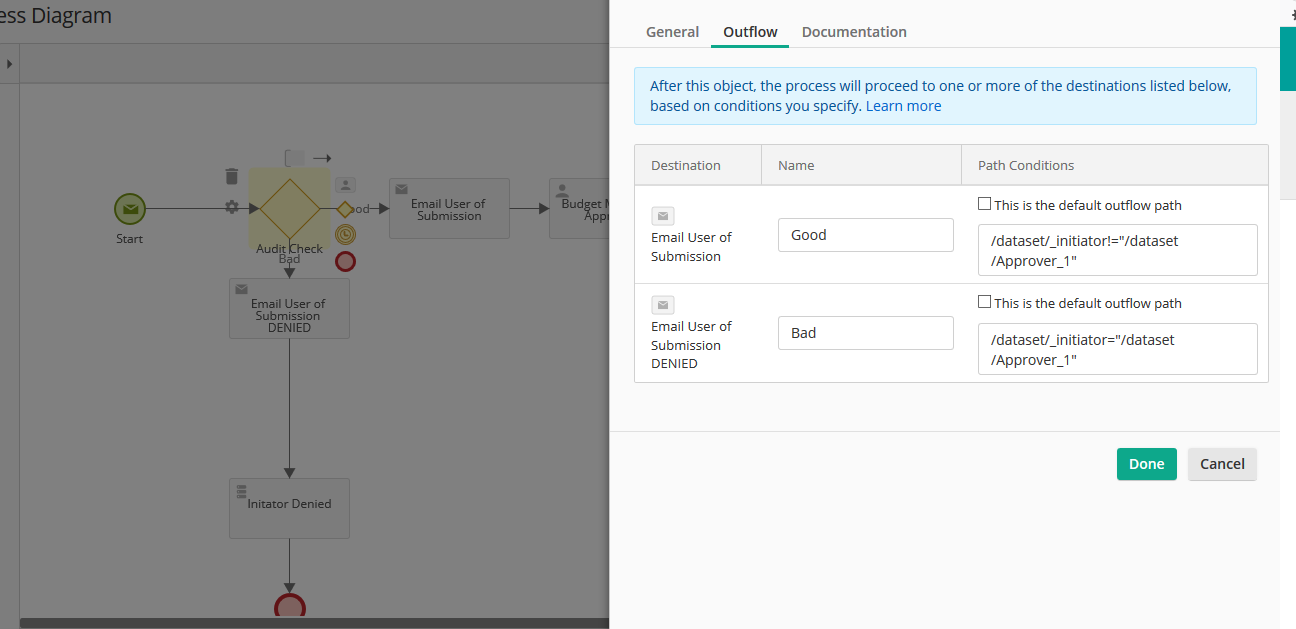
Task: Click the Cancel button
Action: click(1222, 464)
